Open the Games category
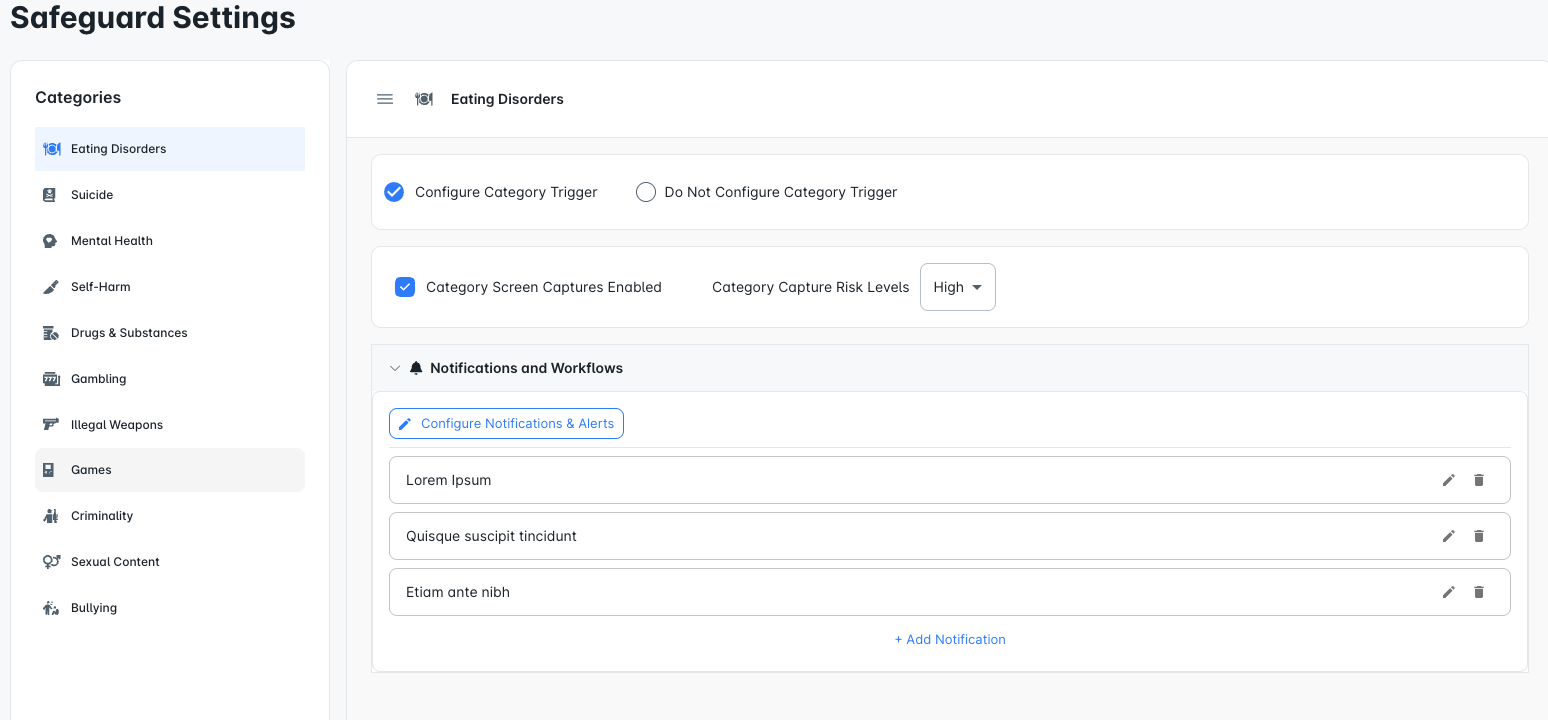This screenshot has height=720, width=1548. (170, 470)
